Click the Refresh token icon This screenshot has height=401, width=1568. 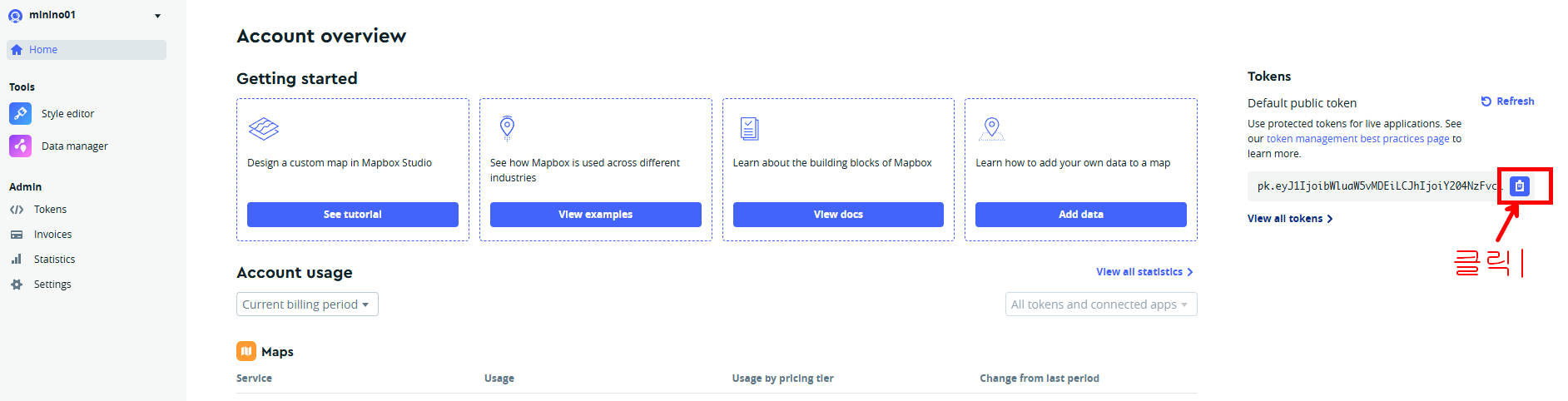click(x=1486, y=101)
